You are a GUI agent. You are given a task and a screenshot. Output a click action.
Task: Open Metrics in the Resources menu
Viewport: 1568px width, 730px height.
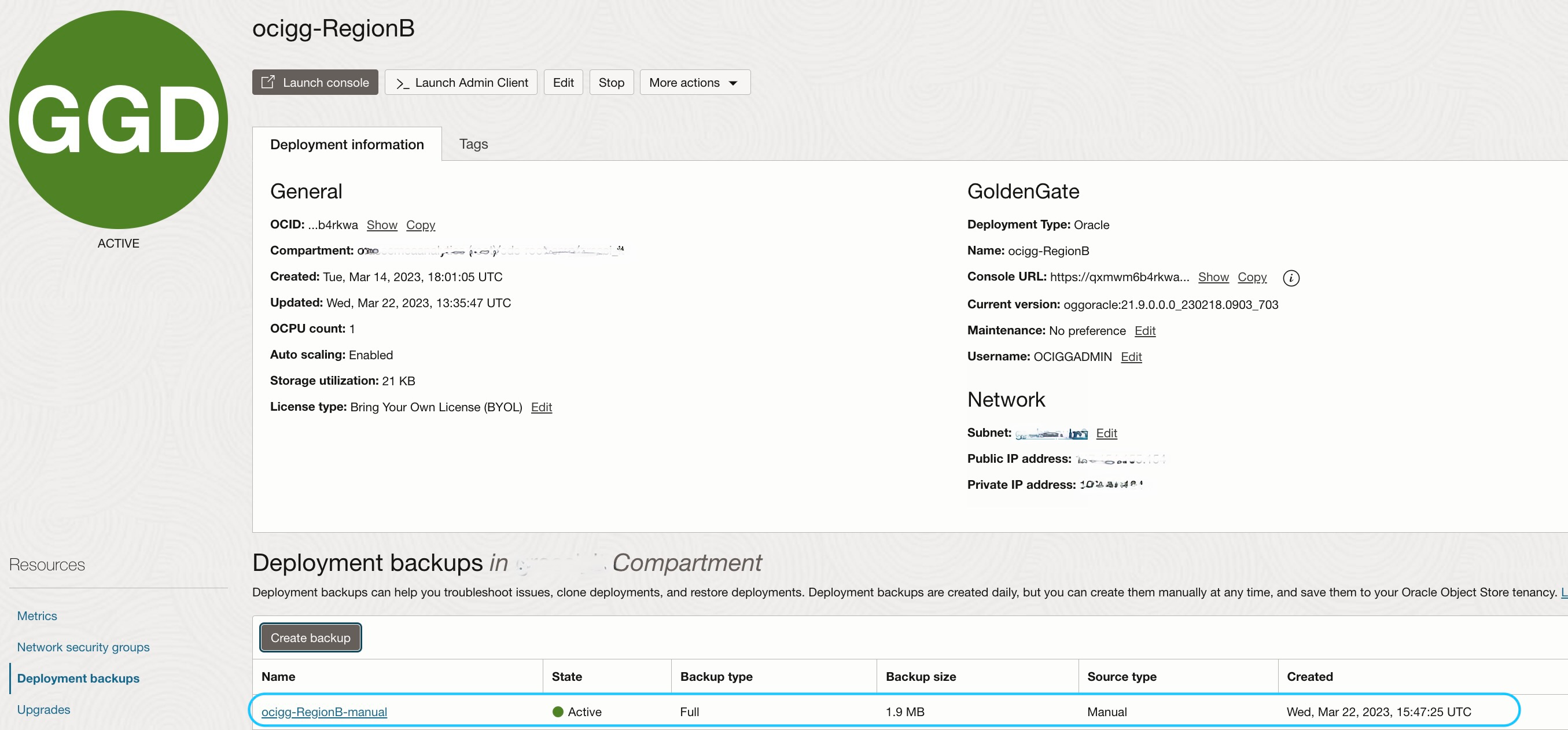pyautogui.click(x=37, y=615)
